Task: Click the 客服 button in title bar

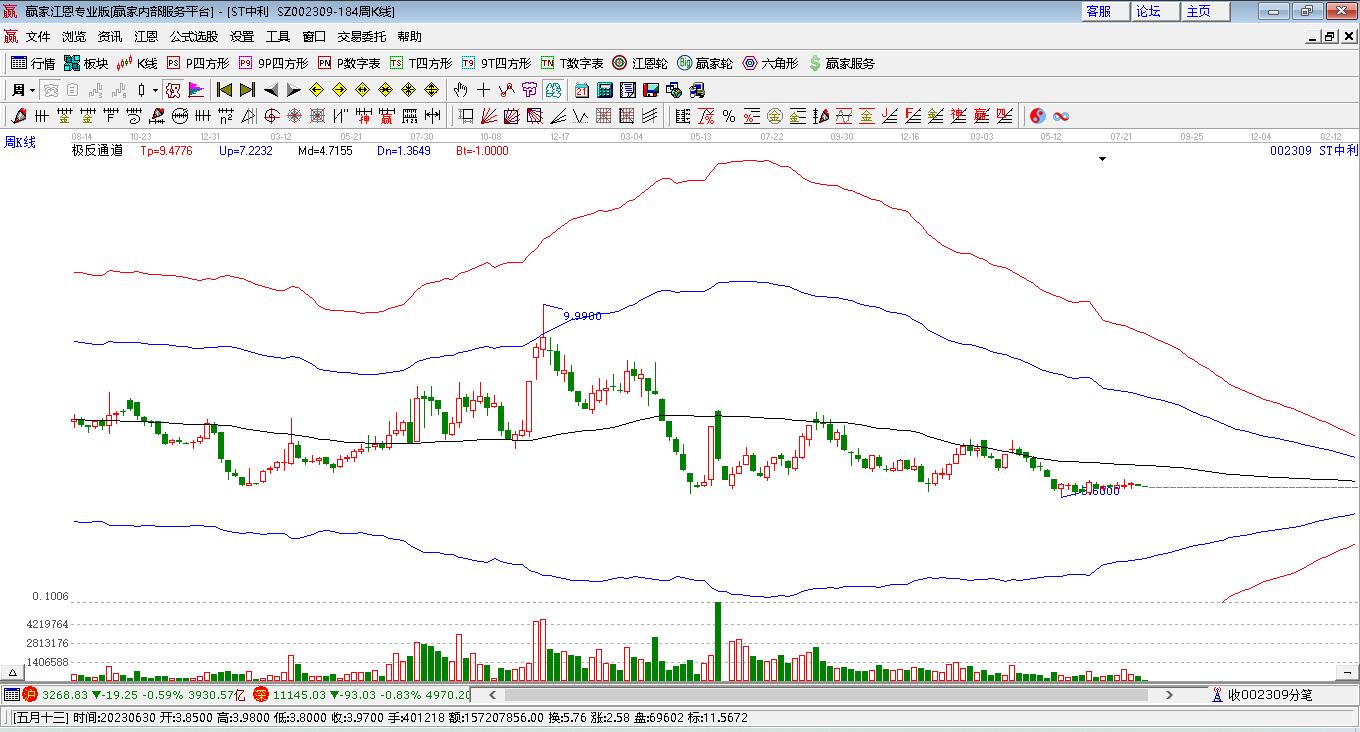Action: 1098,11
